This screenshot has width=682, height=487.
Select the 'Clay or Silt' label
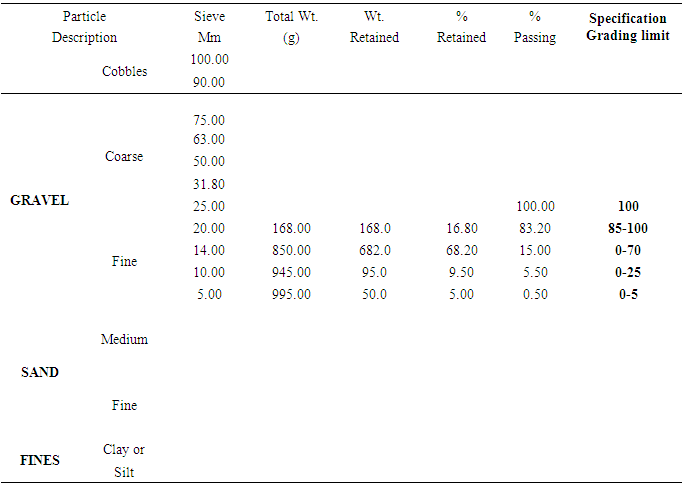pyautogui.click(x=124, y=461)
